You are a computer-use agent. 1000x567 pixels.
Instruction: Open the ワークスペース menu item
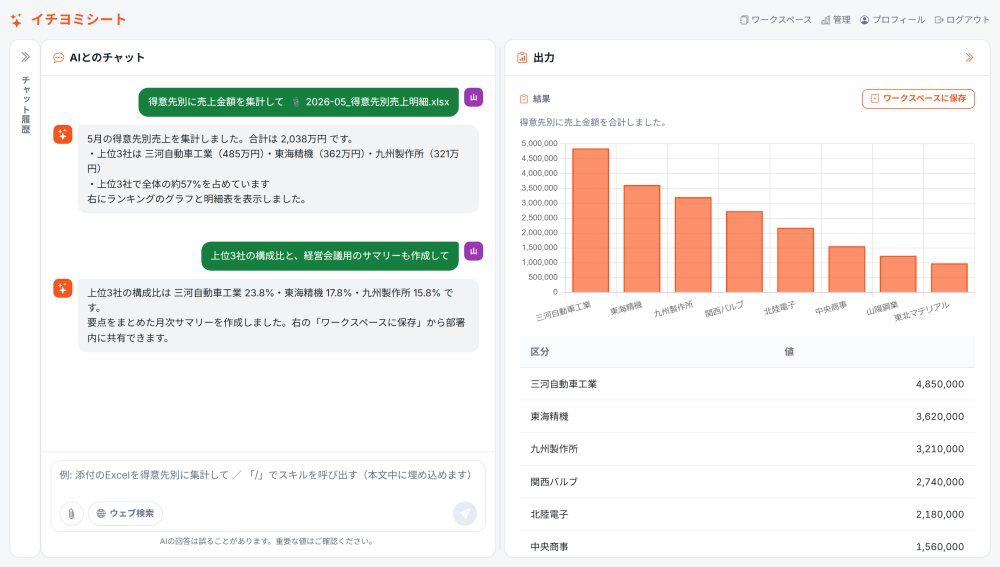click(776, 20)
